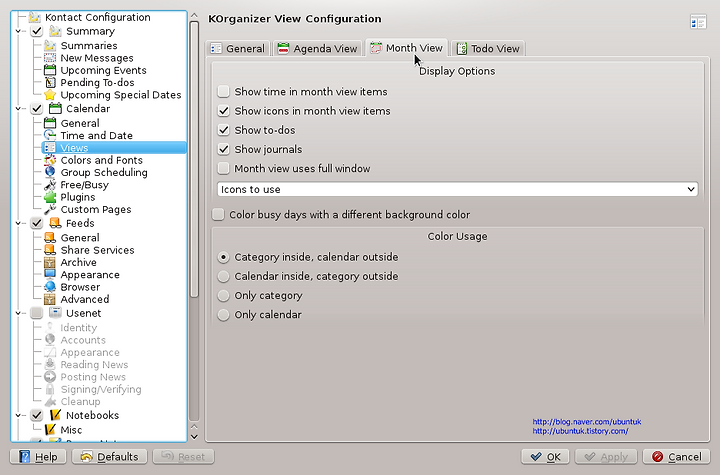The width and height of the screenshot is (720, 475).
Task: Click the Help button
Action: (x=39, y=457)
